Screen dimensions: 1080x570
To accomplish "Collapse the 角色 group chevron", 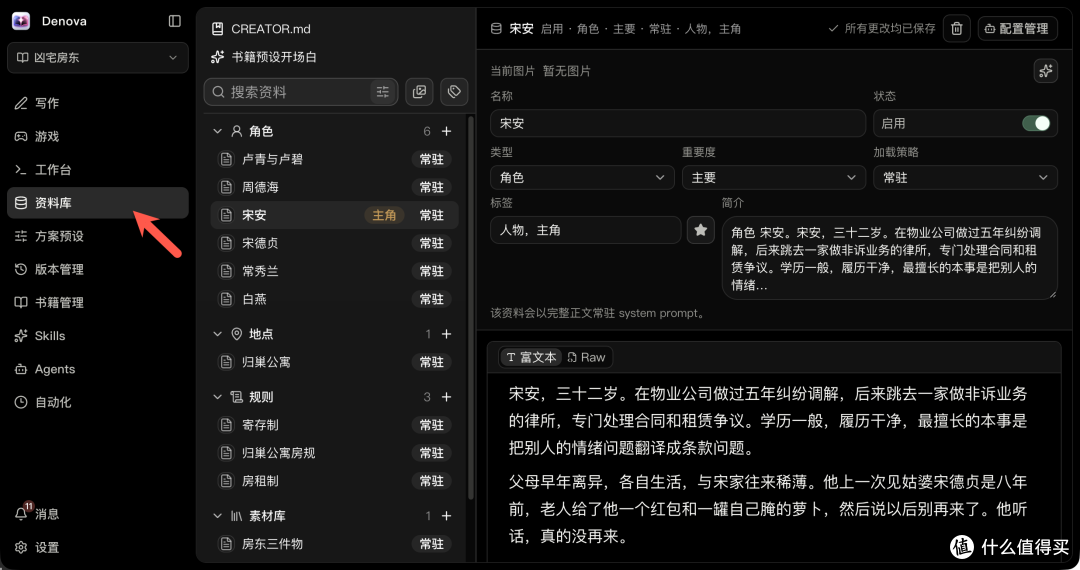I will (218, 131).
